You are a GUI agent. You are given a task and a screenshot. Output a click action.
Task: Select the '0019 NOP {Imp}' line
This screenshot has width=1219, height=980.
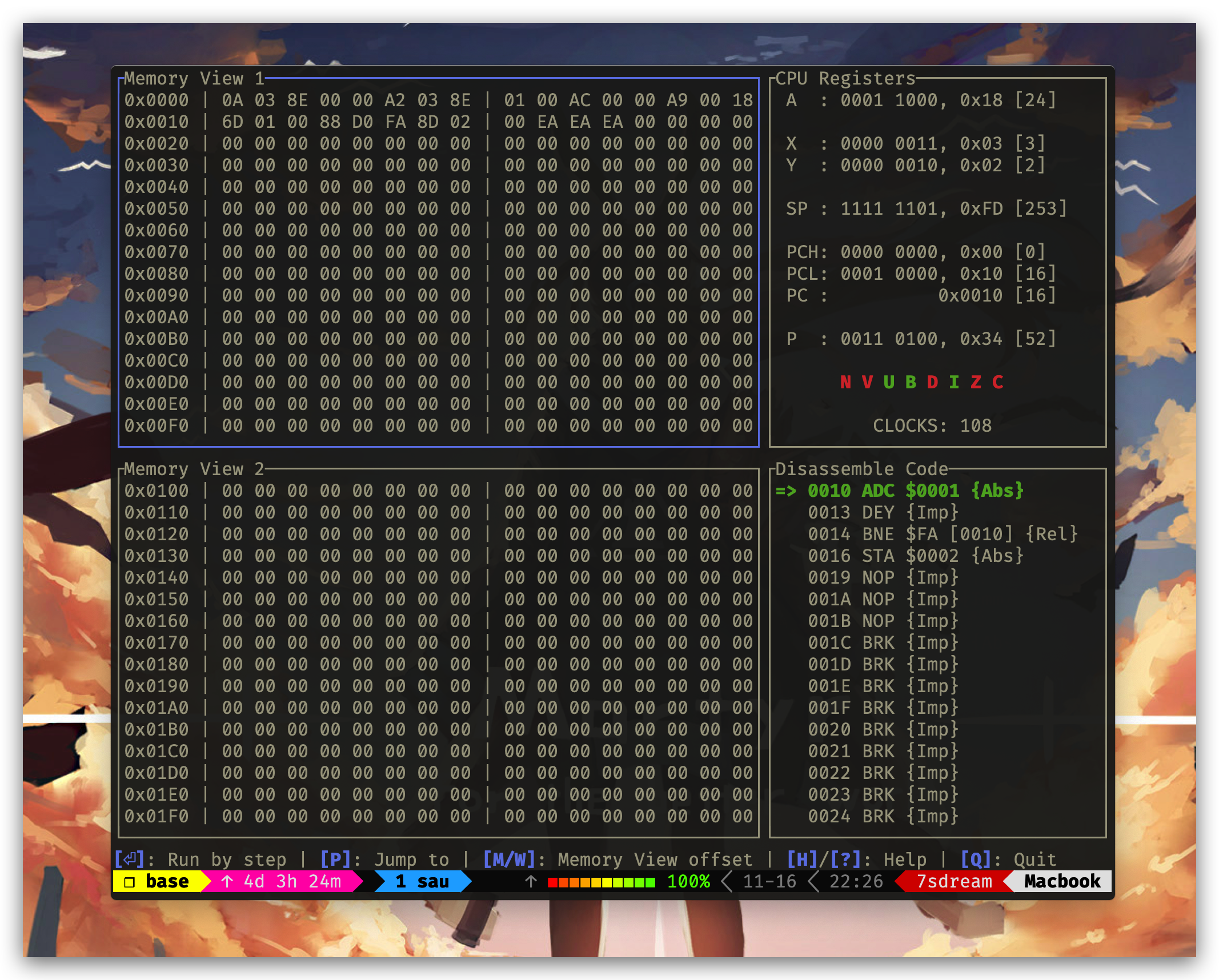coord(883,577)
